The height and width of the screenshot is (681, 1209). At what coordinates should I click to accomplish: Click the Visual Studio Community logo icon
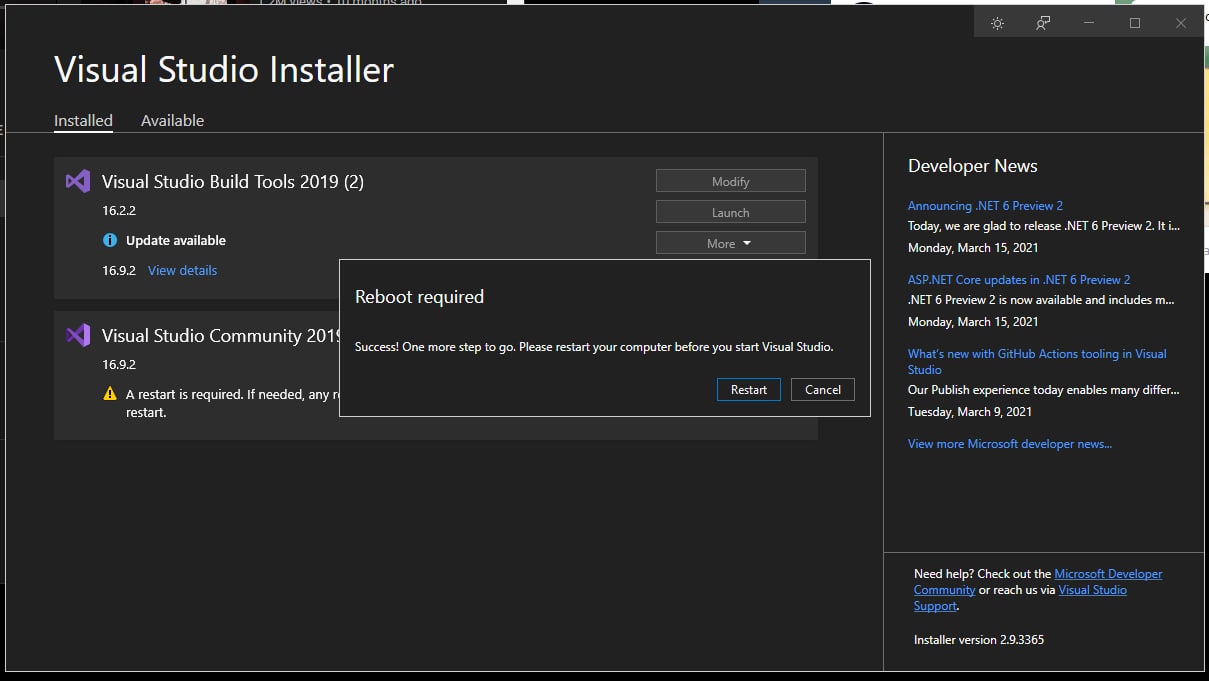click(78, 335)
